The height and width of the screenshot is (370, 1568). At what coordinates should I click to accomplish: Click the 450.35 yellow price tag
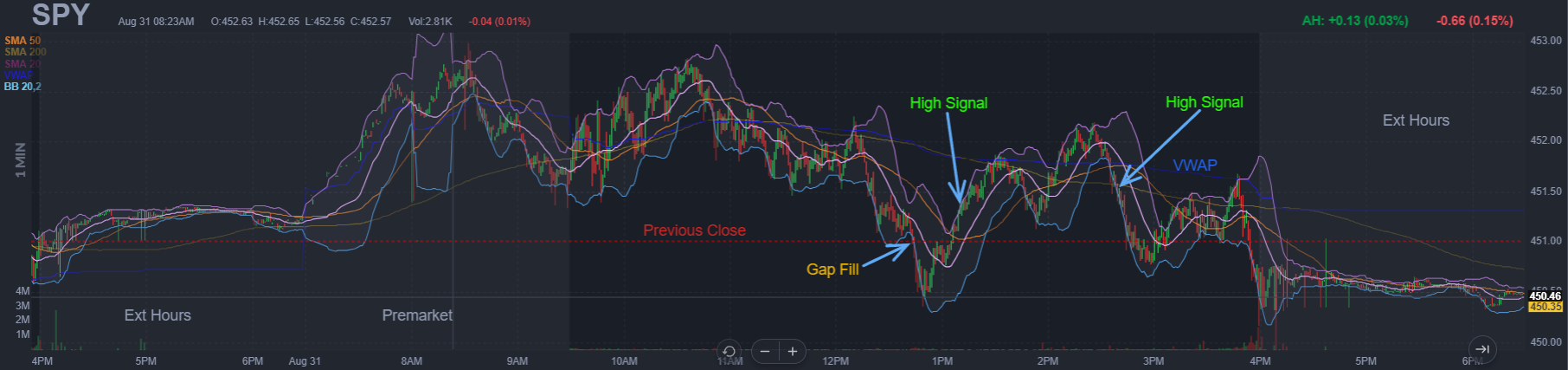[1546, 307]
